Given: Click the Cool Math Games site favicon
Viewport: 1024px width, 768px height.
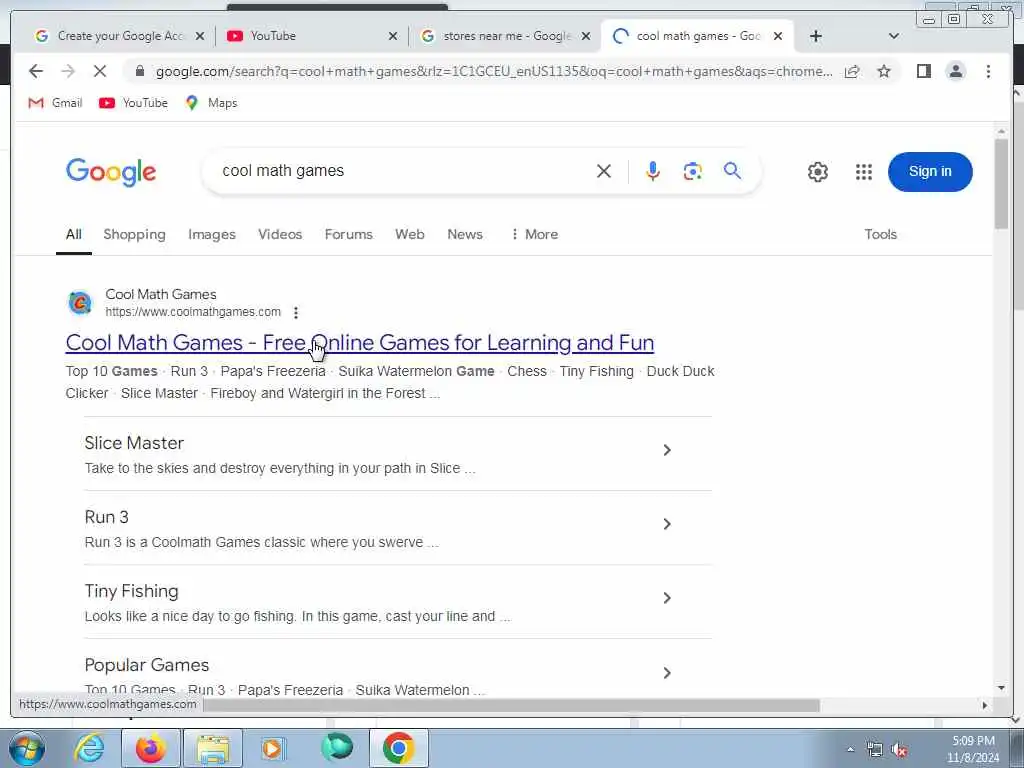Looking at the screenshot, I should point(80,303).
